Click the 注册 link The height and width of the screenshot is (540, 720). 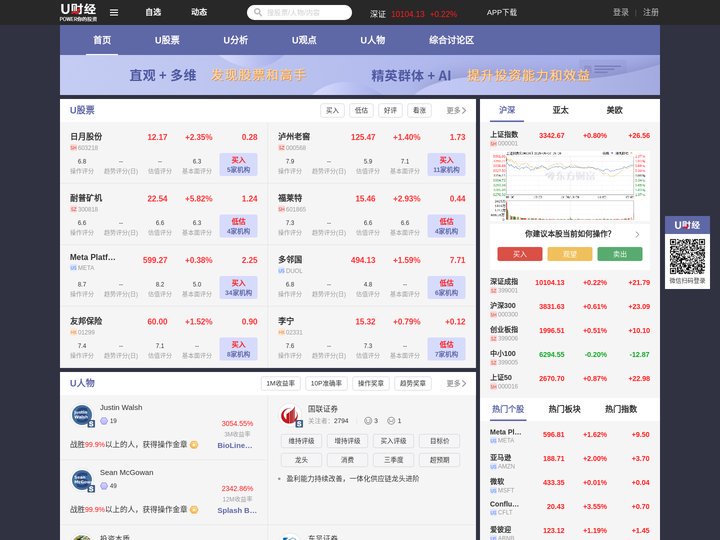(x=650, y=12)
